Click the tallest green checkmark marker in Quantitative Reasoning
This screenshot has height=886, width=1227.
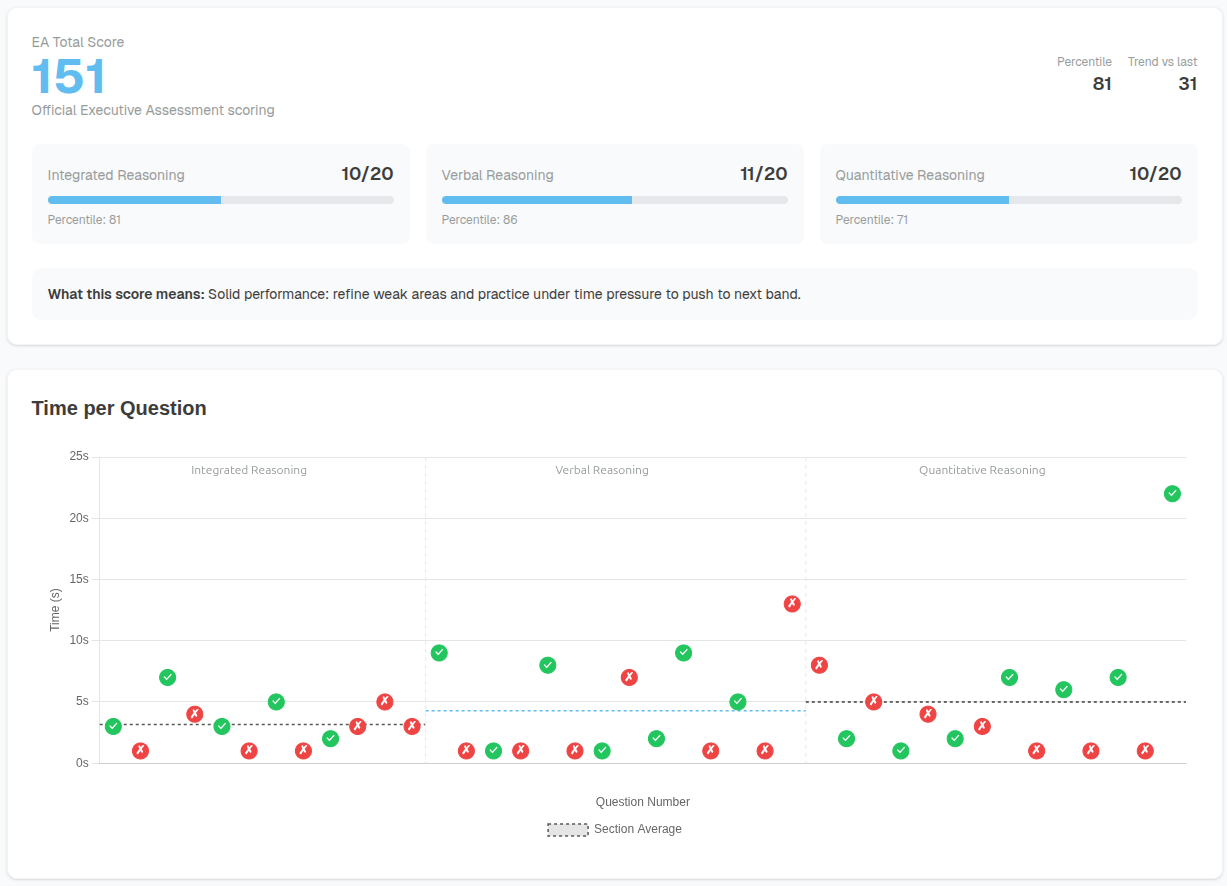(1172, 493)
